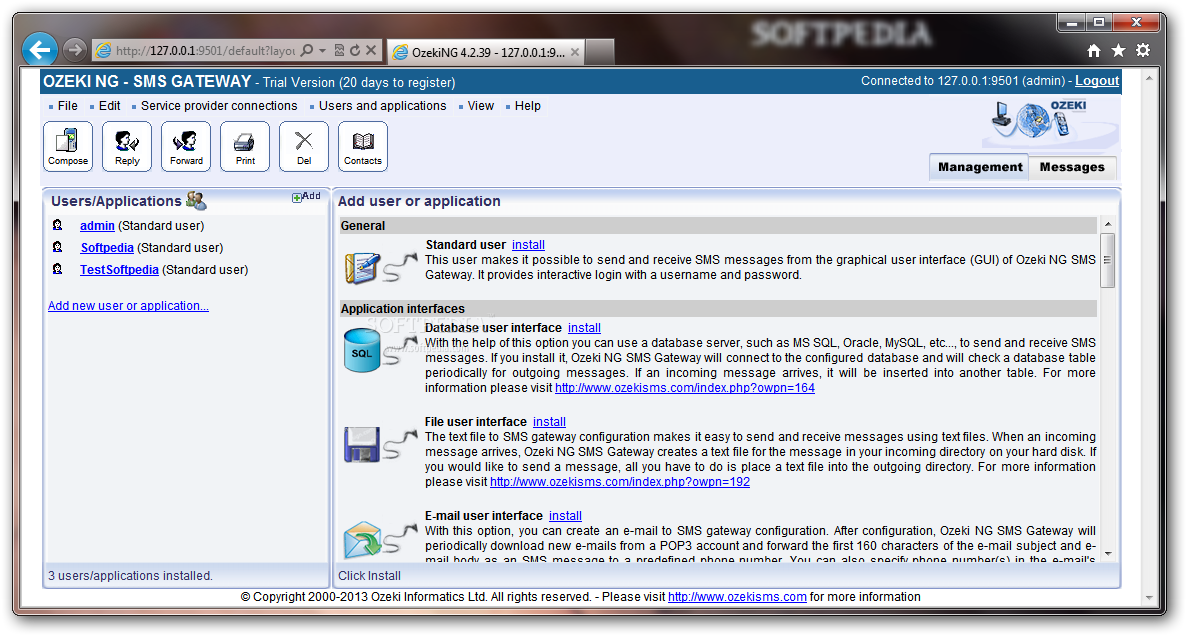1187x636 pixels.
Task: Click the URL address bar field
Action: pyautogui.click(x=204, y=51)
